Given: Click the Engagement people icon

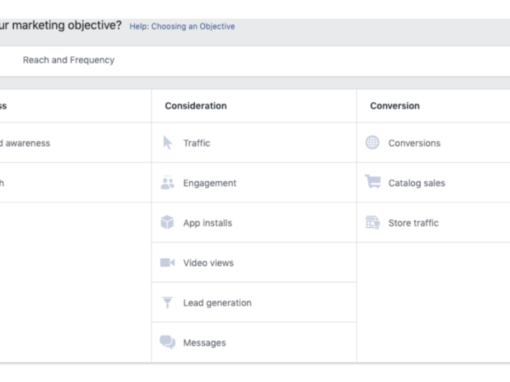Looking at the screenshot, I should pos(167,182).
